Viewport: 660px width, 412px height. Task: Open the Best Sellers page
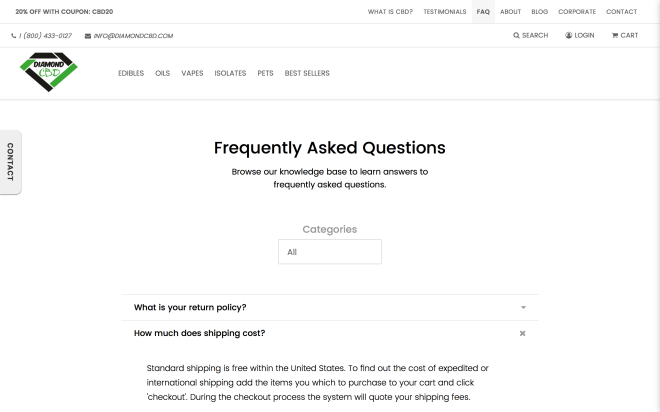[307, 73]
